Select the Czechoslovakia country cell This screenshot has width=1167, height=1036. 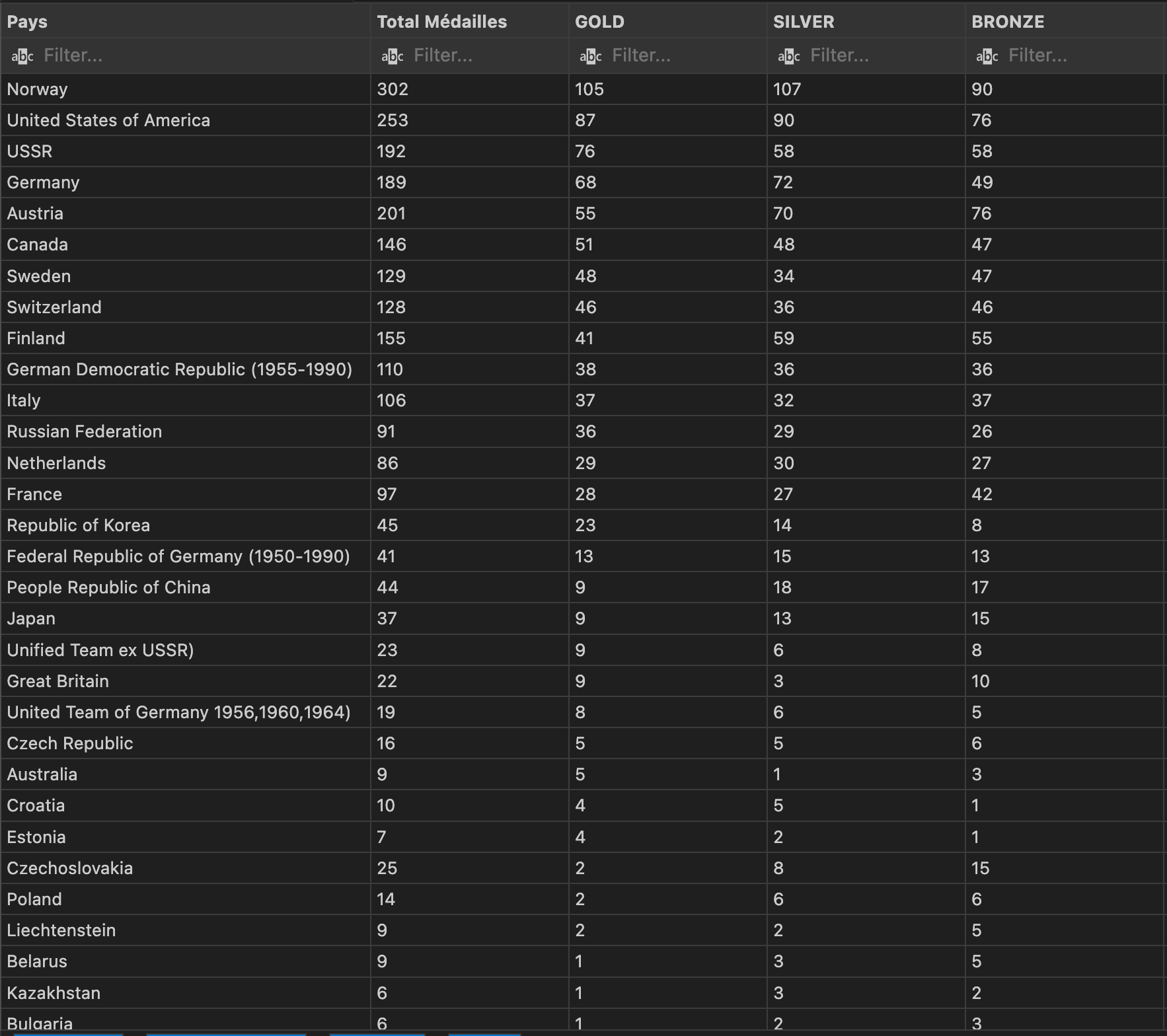tap(185, 868)
